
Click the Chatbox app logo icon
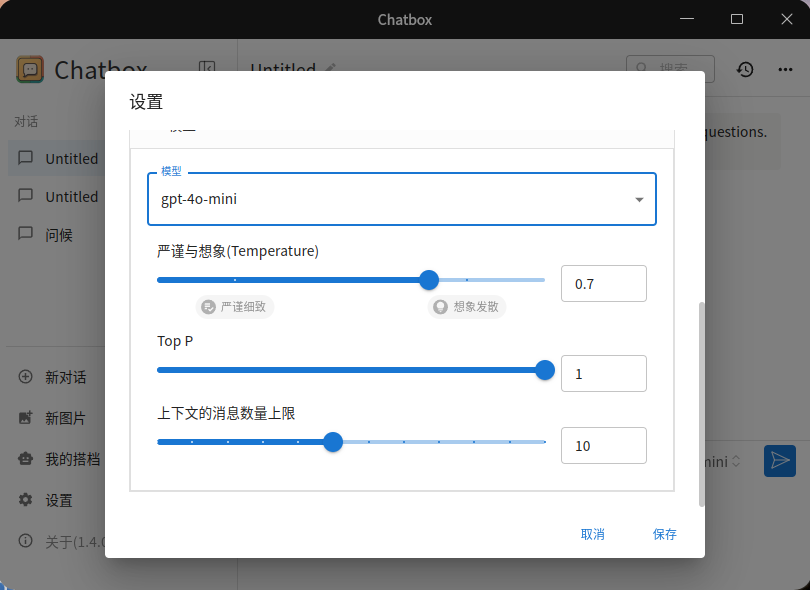coord(30,69)
